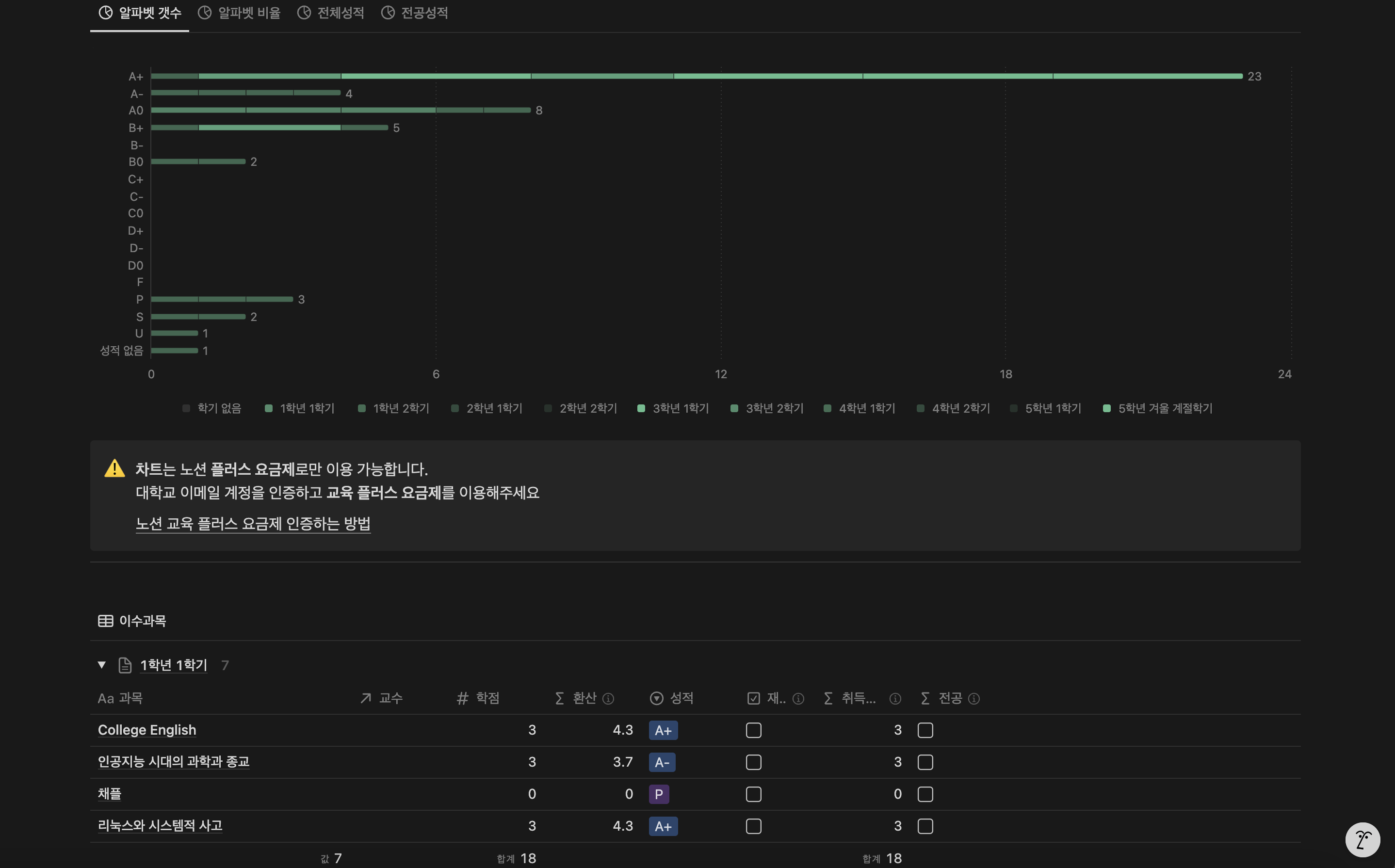Click info icon next to 환산 column
1395x868 pixels.
(608, 699)
